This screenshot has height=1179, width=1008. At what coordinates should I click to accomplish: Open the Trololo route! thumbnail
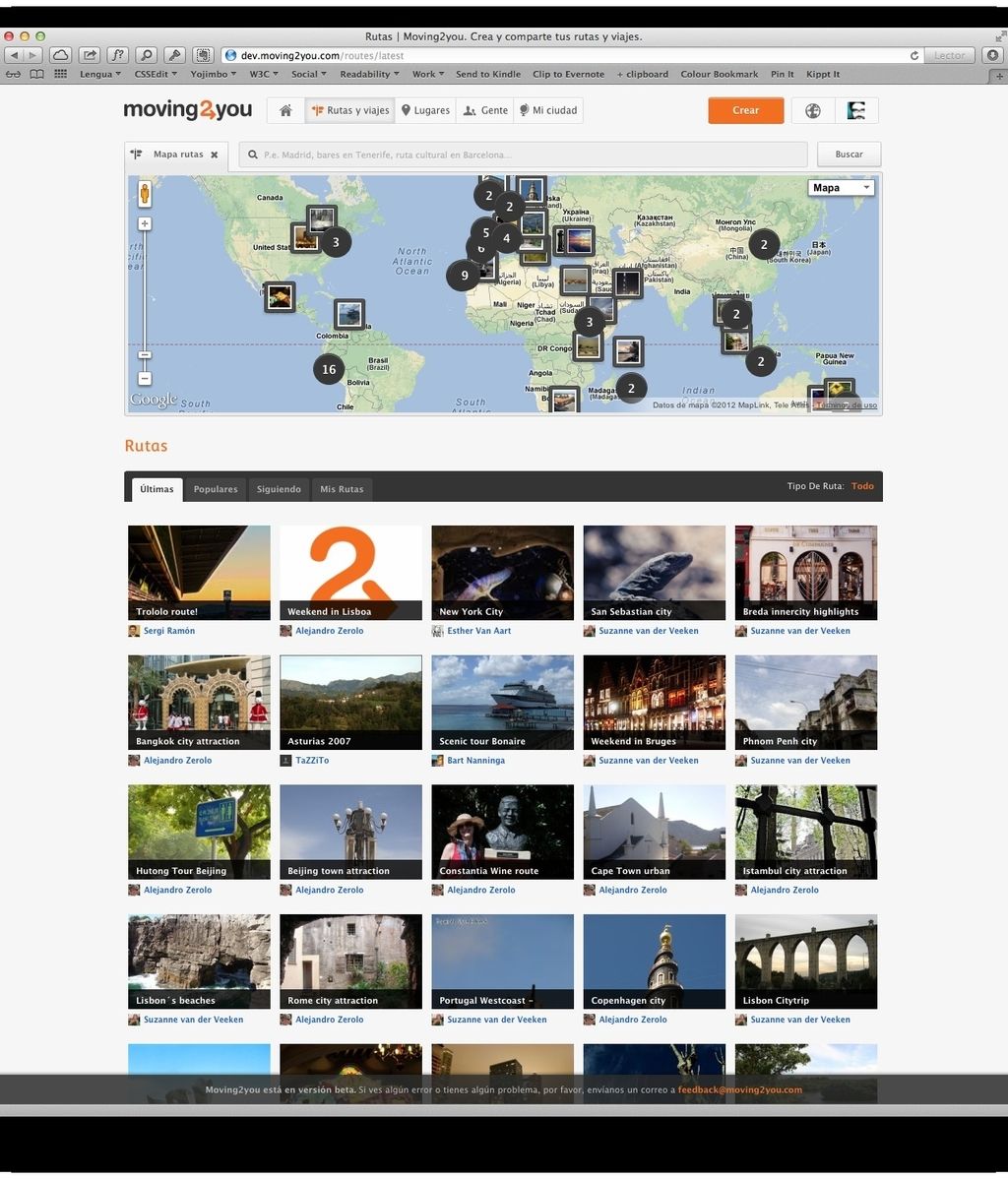[x=199, y=573]
